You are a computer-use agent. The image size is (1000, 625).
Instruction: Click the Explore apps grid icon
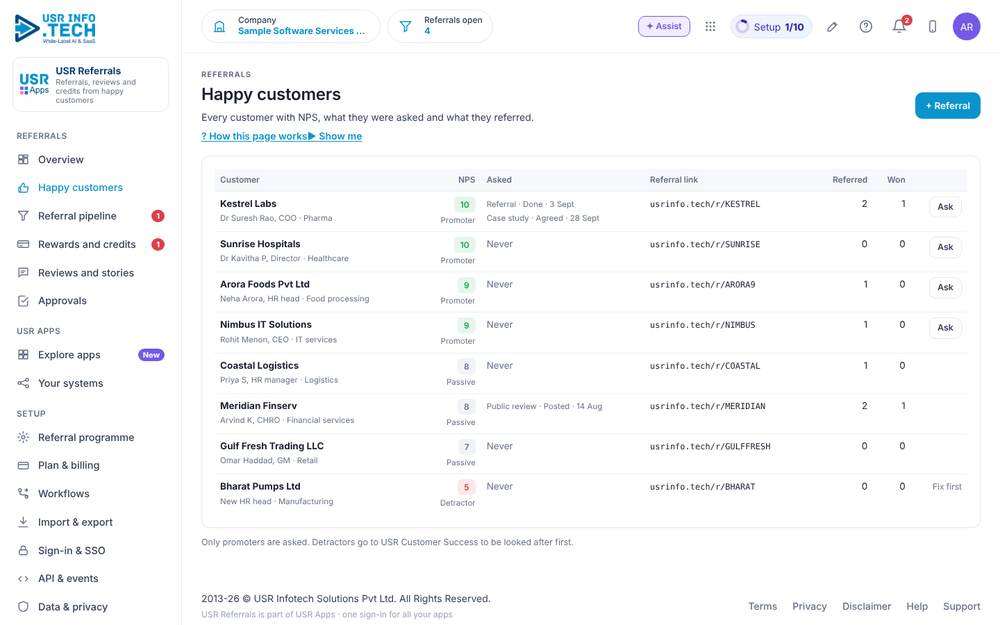click(23, 355)
